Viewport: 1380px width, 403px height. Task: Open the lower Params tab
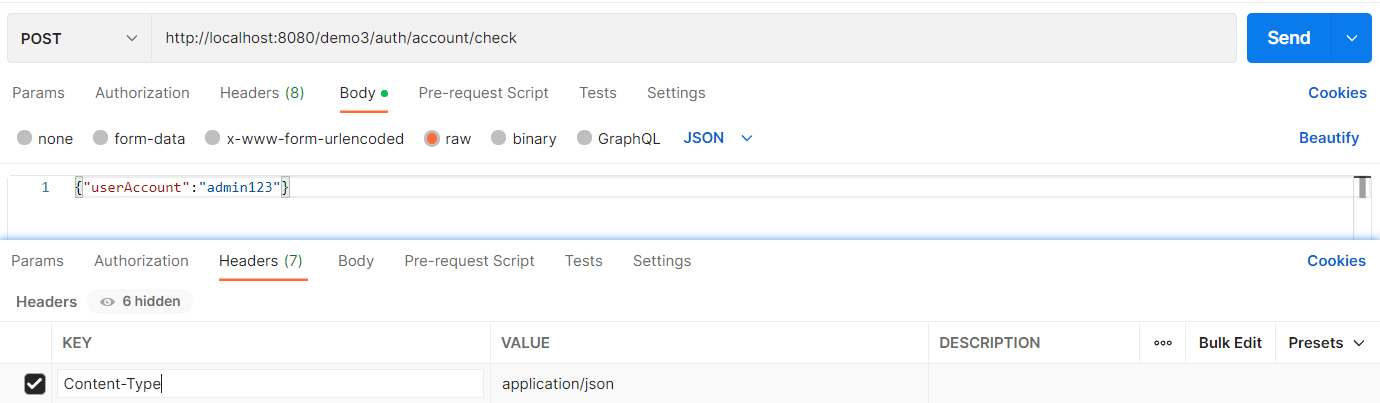click(x=37, y=261)
